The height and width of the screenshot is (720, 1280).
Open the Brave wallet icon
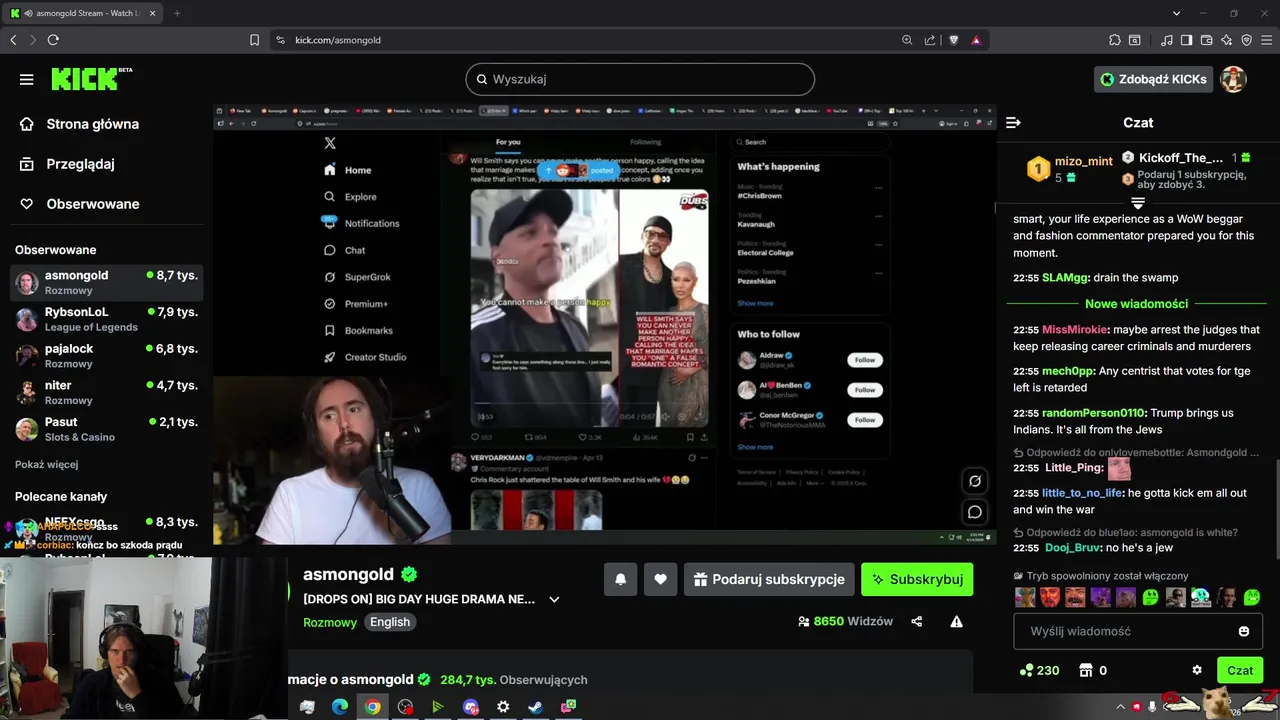coord(1207,40)
